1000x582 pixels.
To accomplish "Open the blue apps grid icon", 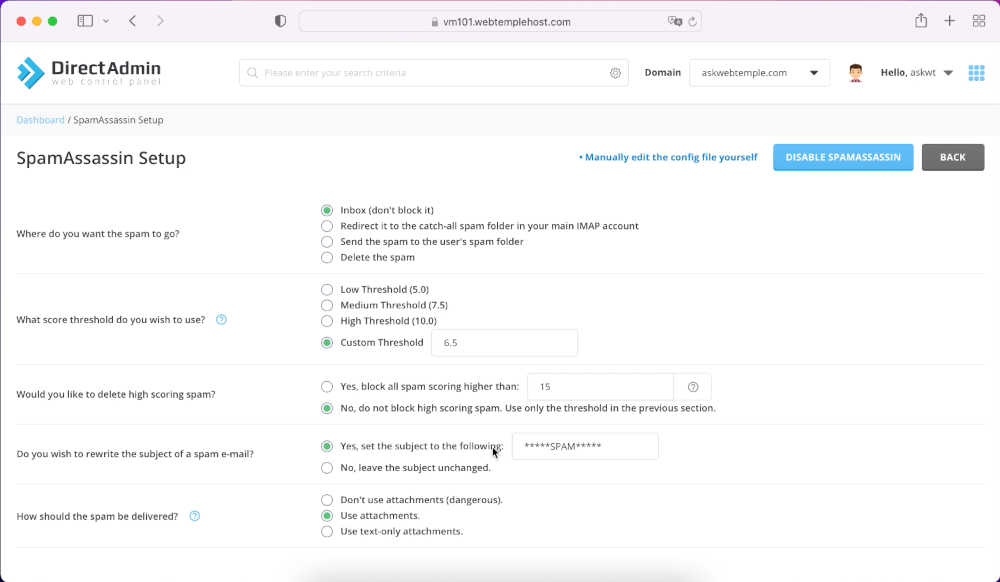I will tap(976, 73).
